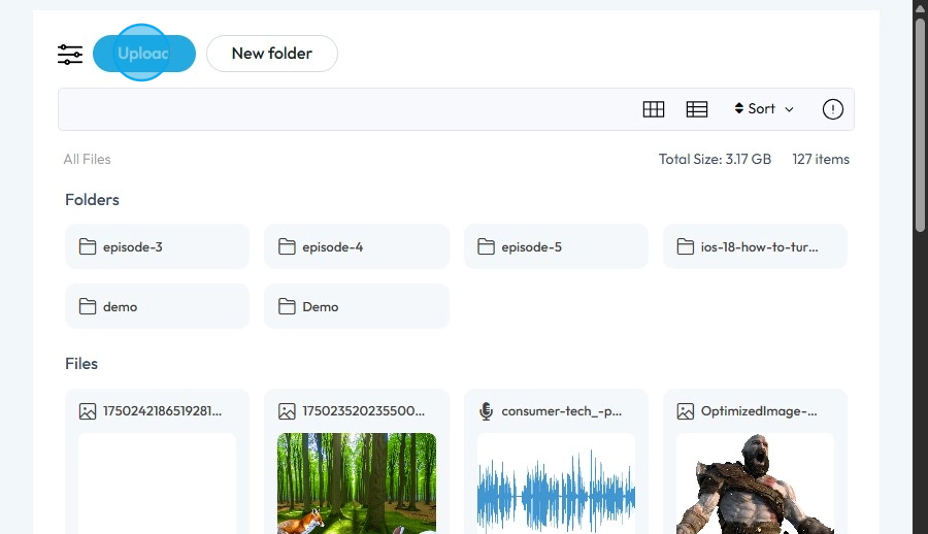Image resolution: width=928 pixels, height=534 pixels.
Task: Open the lowercase demo folder
Action: (157, 307)
